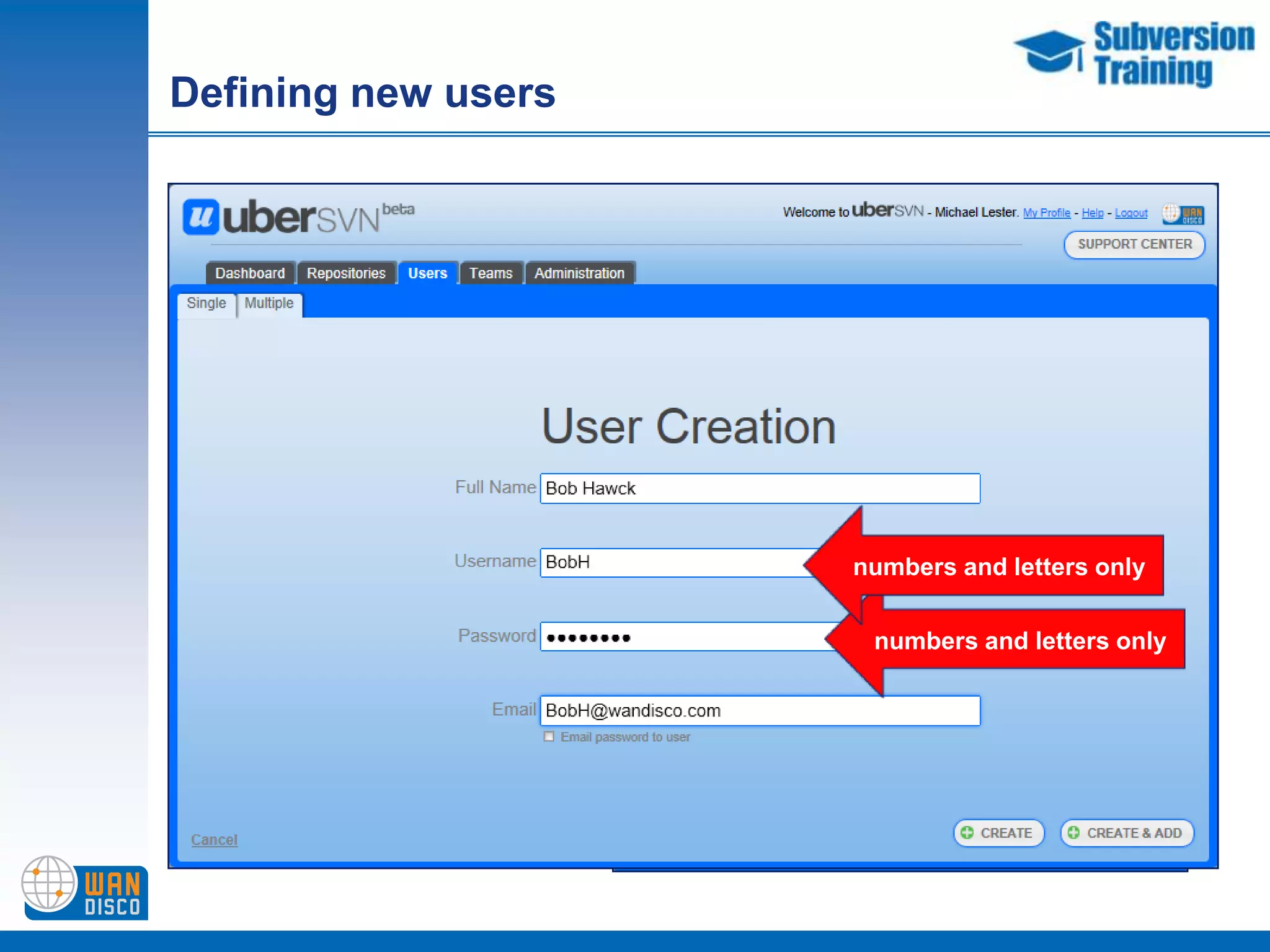This screenshot has height=952, width=1270.
Task: Switch to Multiple user creation sub-tab
Action: [x=269, y=304]
